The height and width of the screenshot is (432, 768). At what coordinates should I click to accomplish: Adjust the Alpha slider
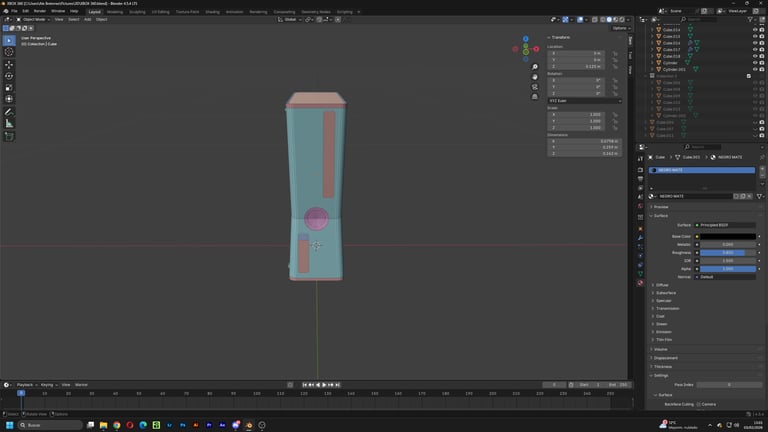point(727,269)
